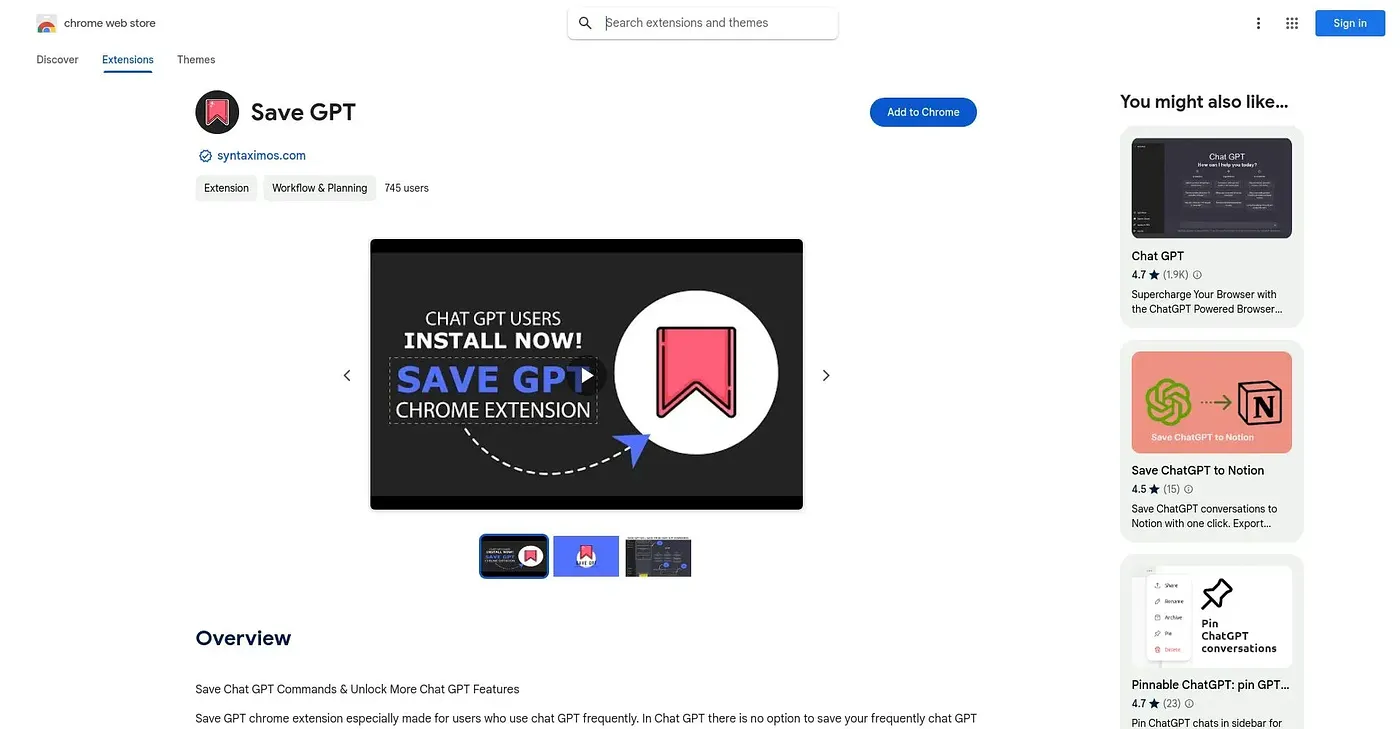Play the Save GPT promo video

pyautogui.click(x=587, y=376)
